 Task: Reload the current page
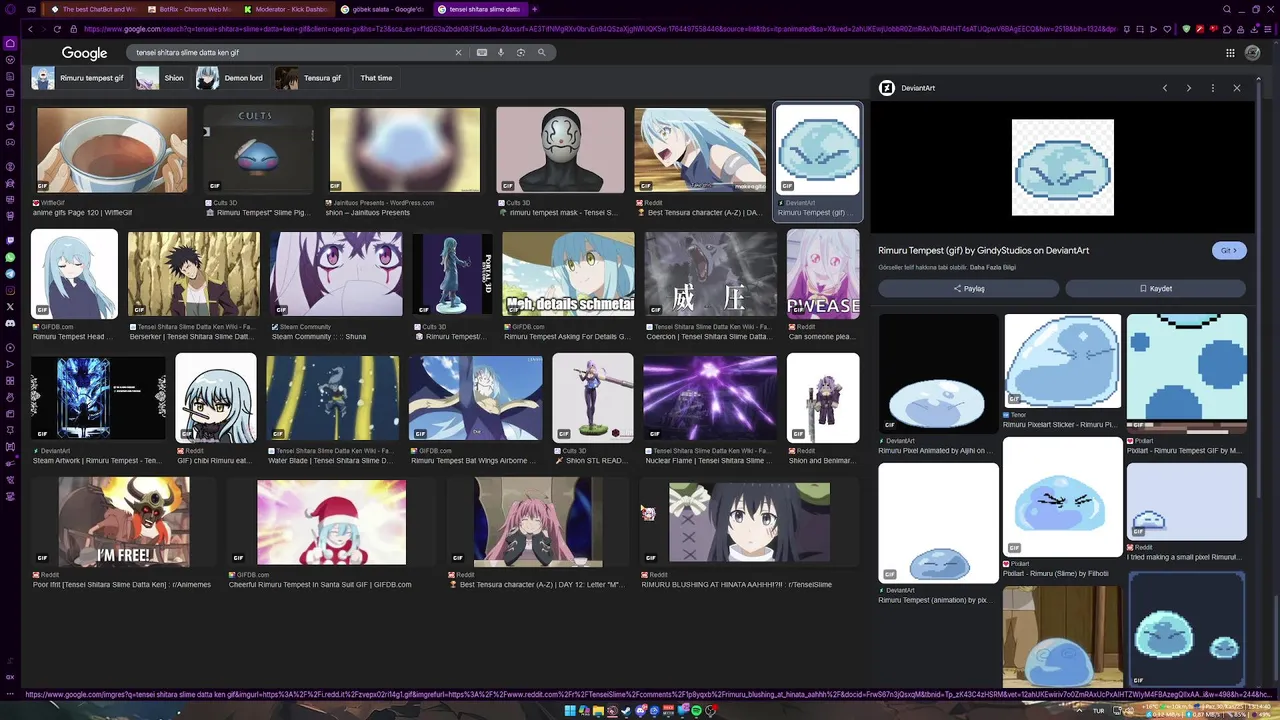pyautogui.click(x=56, y=29)
